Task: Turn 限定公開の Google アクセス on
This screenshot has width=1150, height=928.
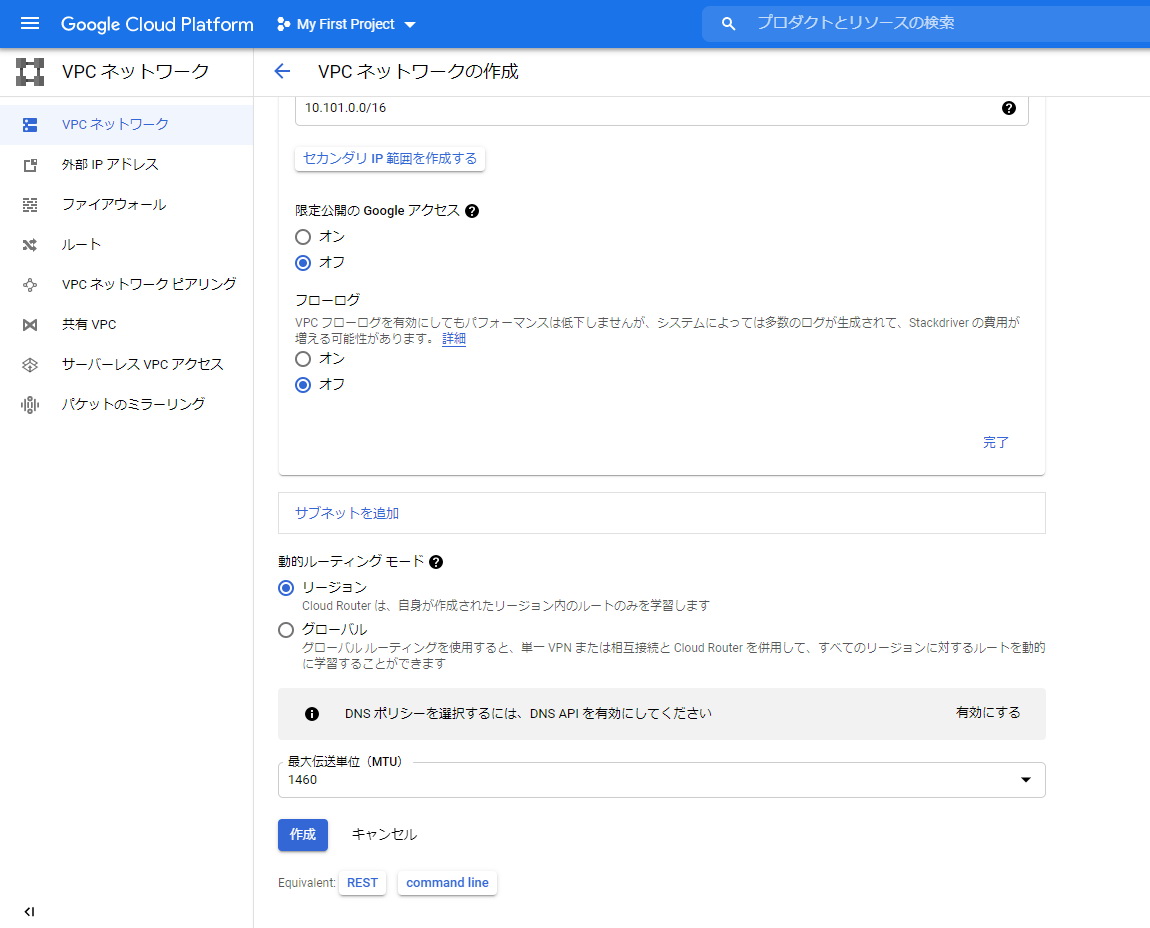Action: pos(303,237)
